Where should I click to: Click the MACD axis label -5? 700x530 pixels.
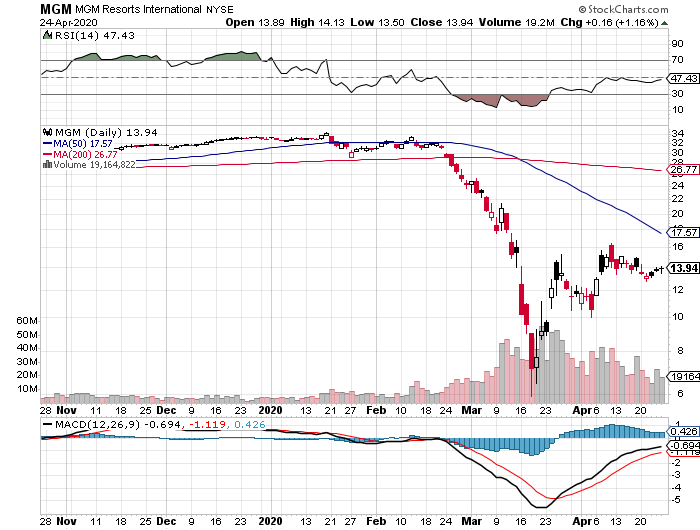676,499
